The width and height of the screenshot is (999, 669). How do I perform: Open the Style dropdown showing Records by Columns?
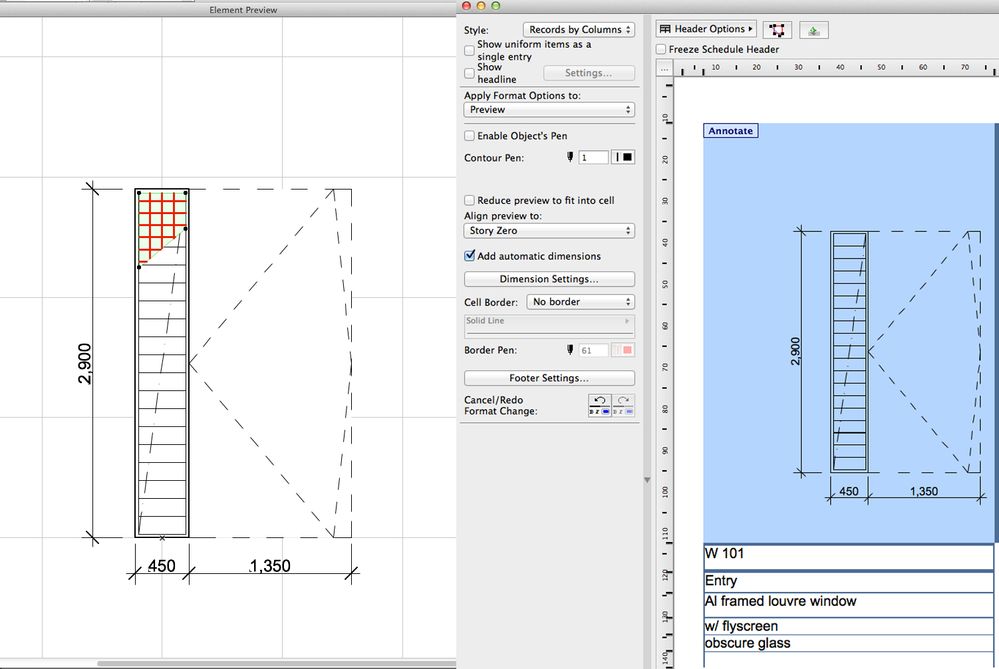(x=579, y=30)
